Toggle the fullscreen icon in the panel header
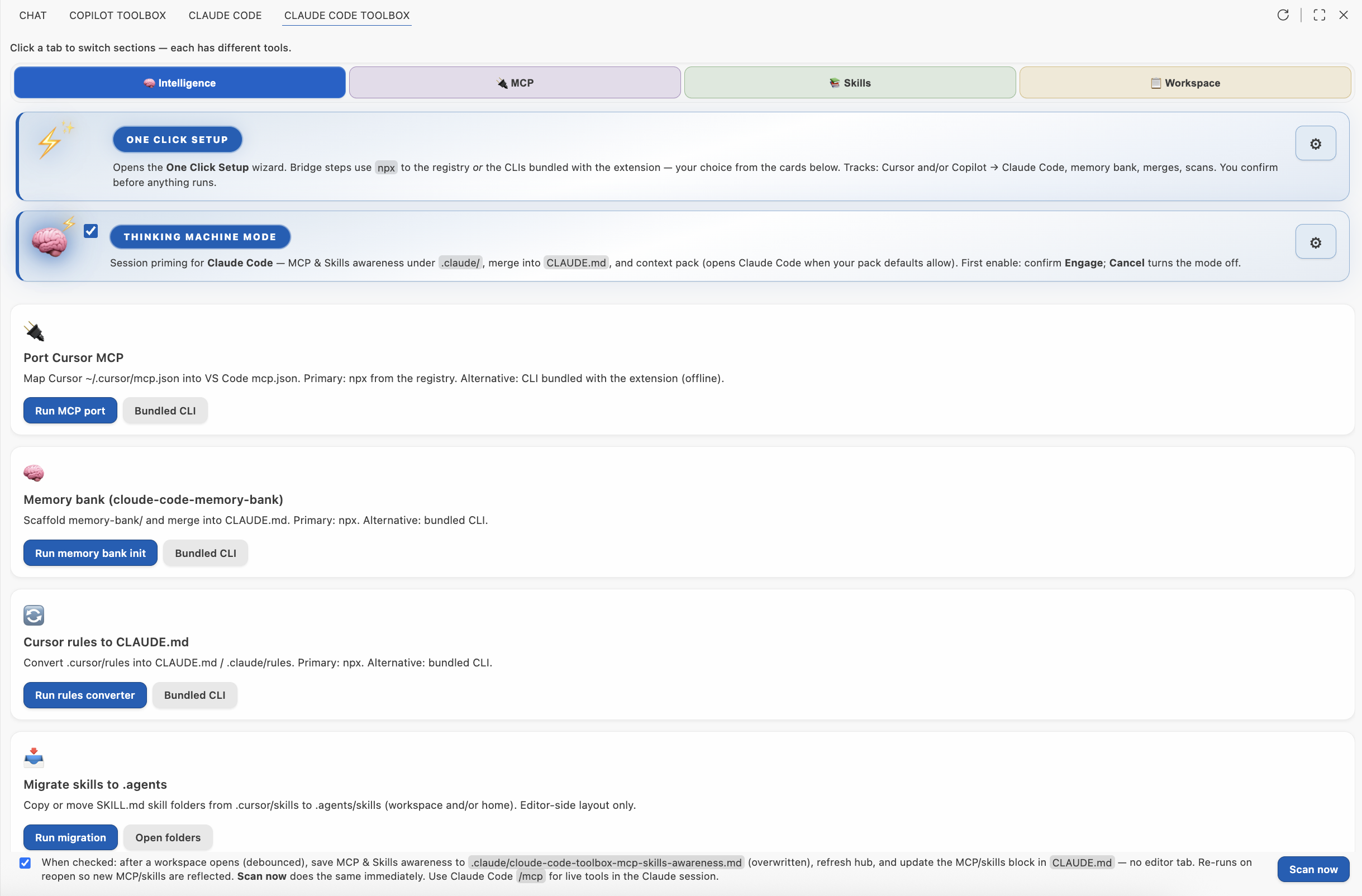1362x896 pixels. (1319, 15)
